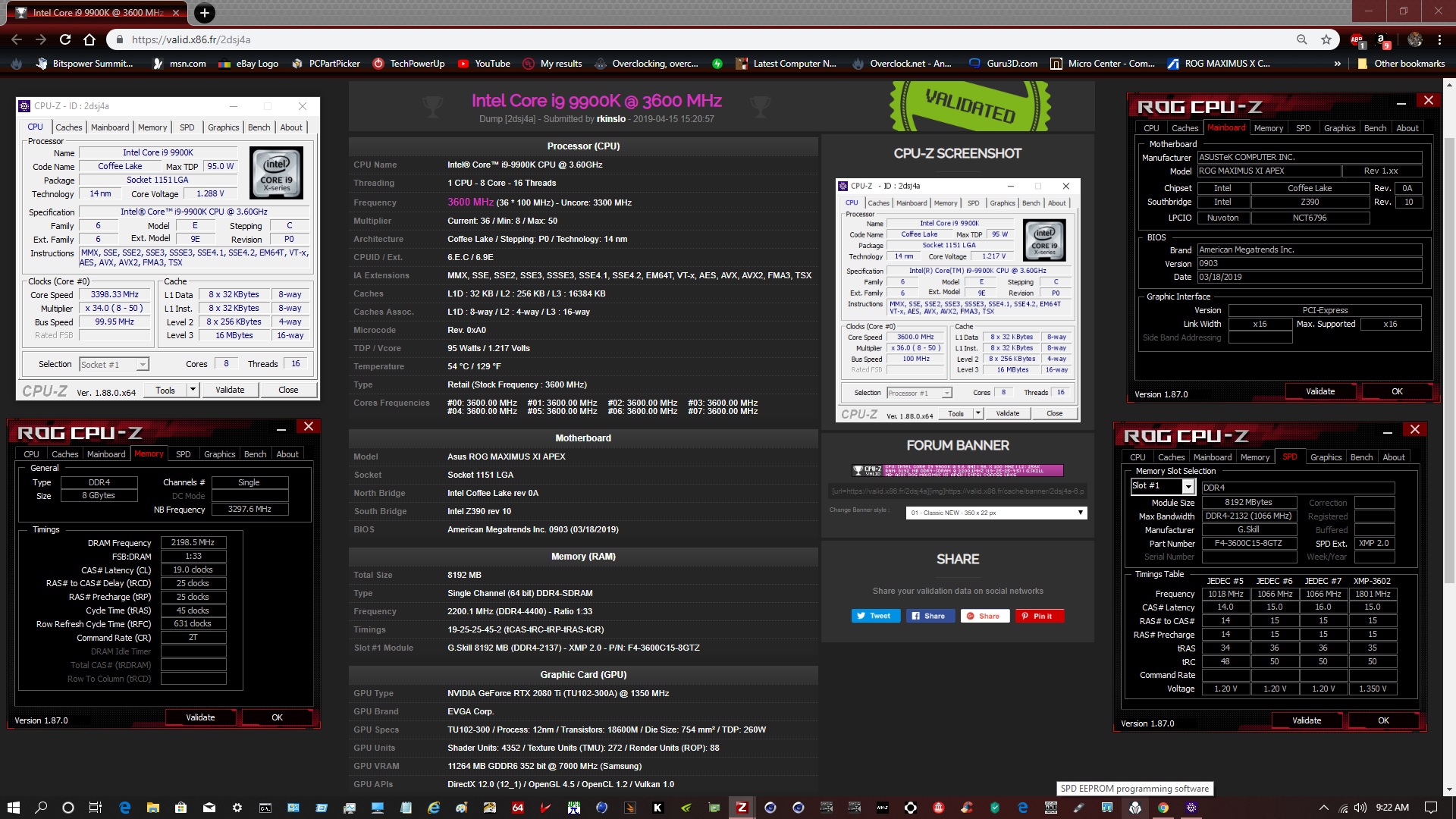Click the orange Share button
Image resolution: width=1456 pixels, height=819 pixels.
pos(985,616)
